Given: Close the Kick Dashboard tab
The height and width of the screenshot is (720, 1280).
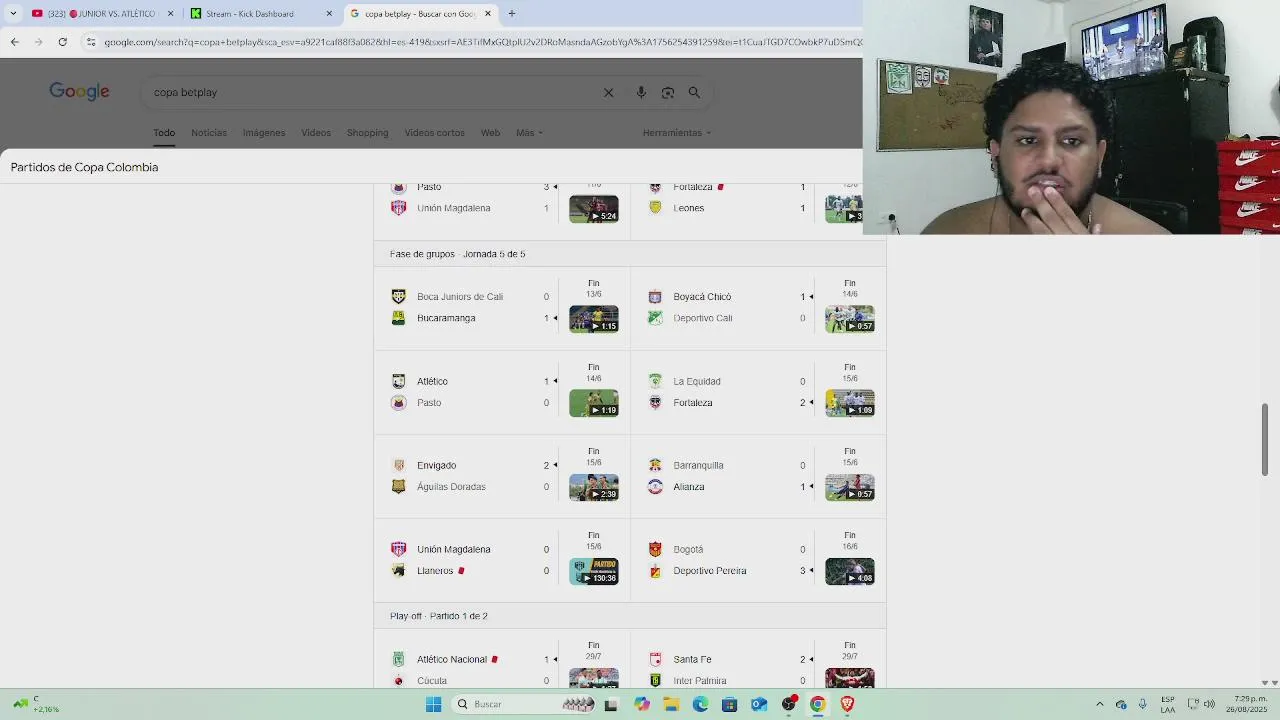Looking at the screenshot, I should click(329, 14).
